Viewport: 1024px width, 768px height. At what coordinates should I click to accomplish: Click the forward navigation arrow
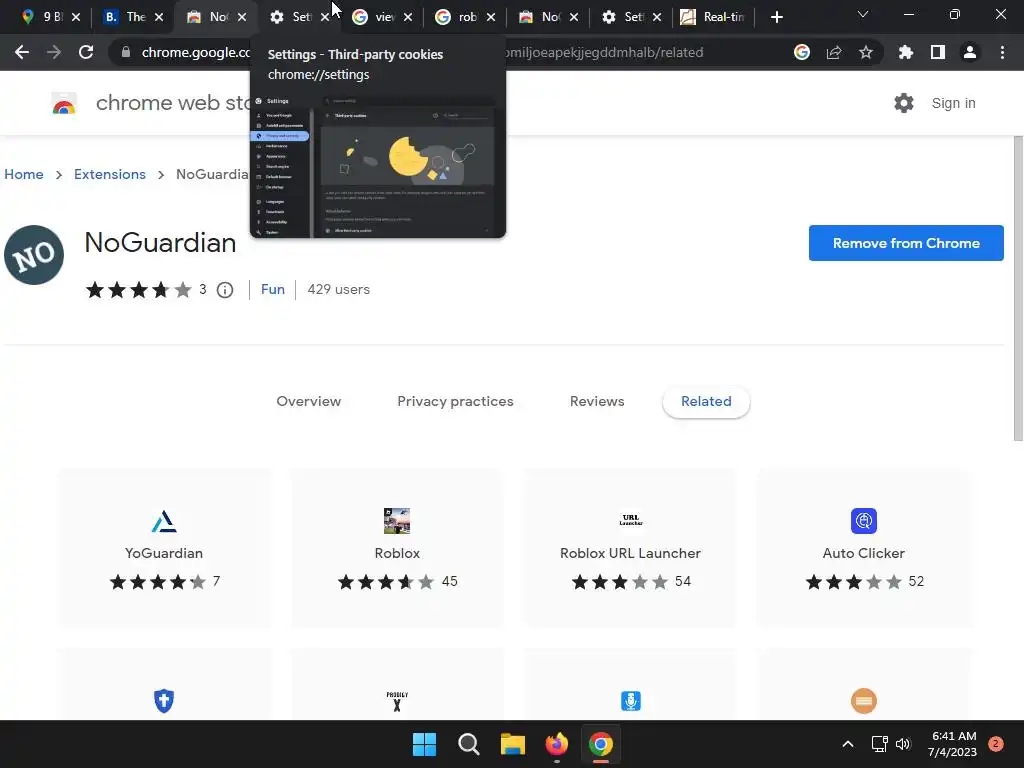(54, 52)
